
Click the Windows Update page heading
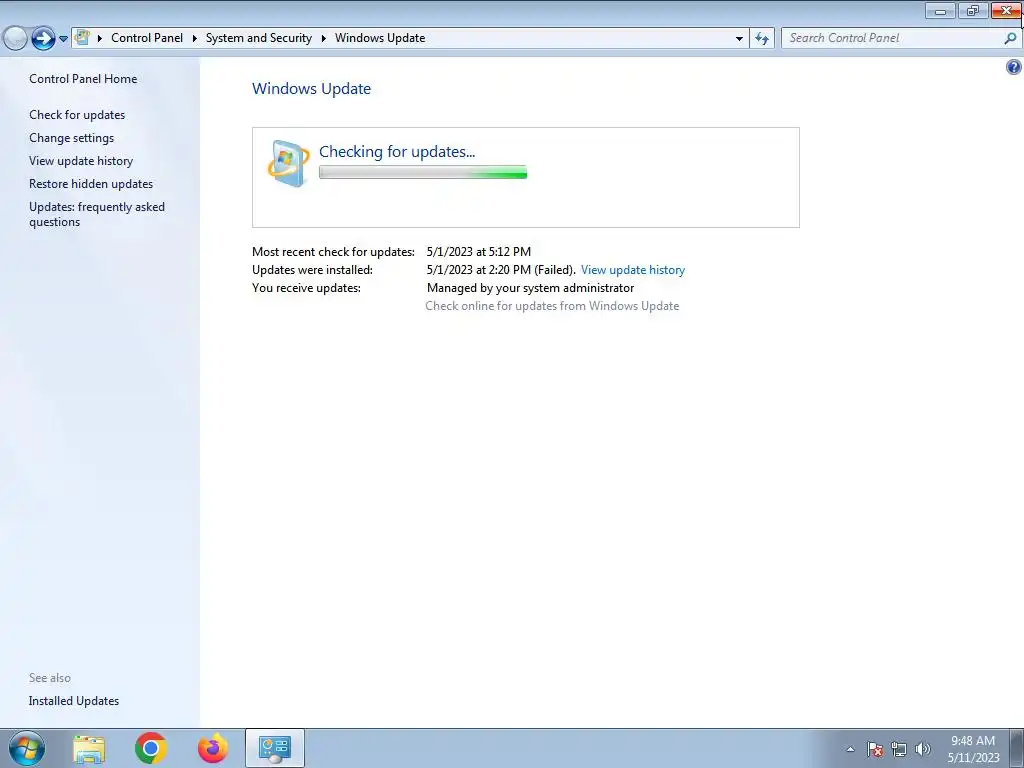point(312,89)
